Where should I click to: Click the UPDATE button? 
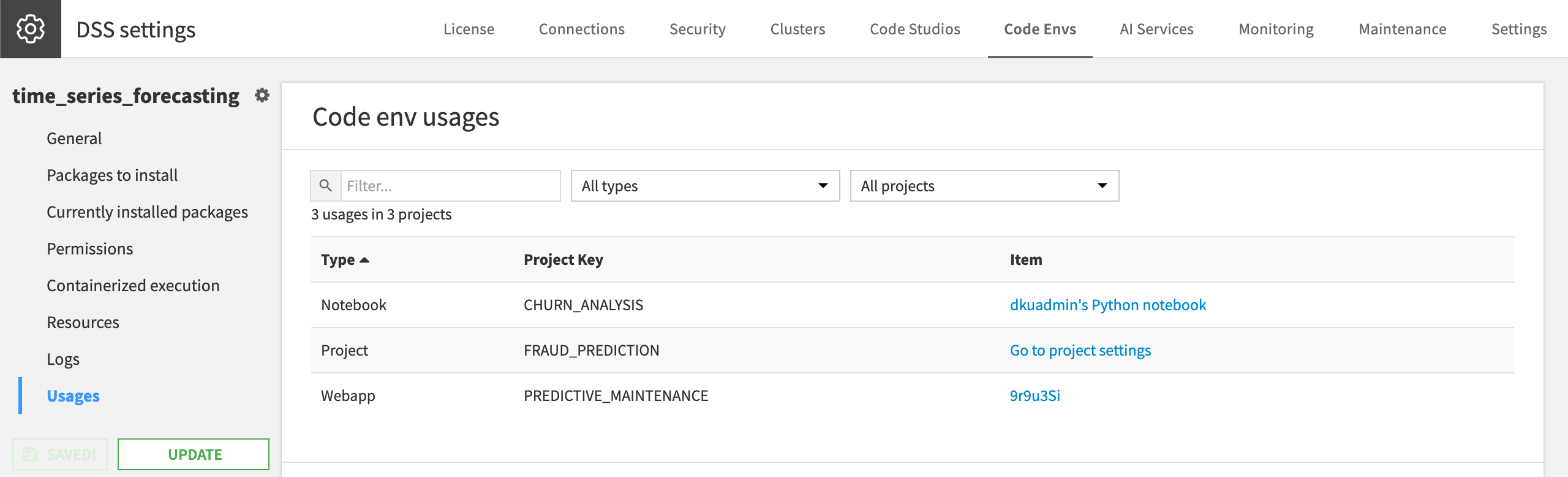click(194, 454)
